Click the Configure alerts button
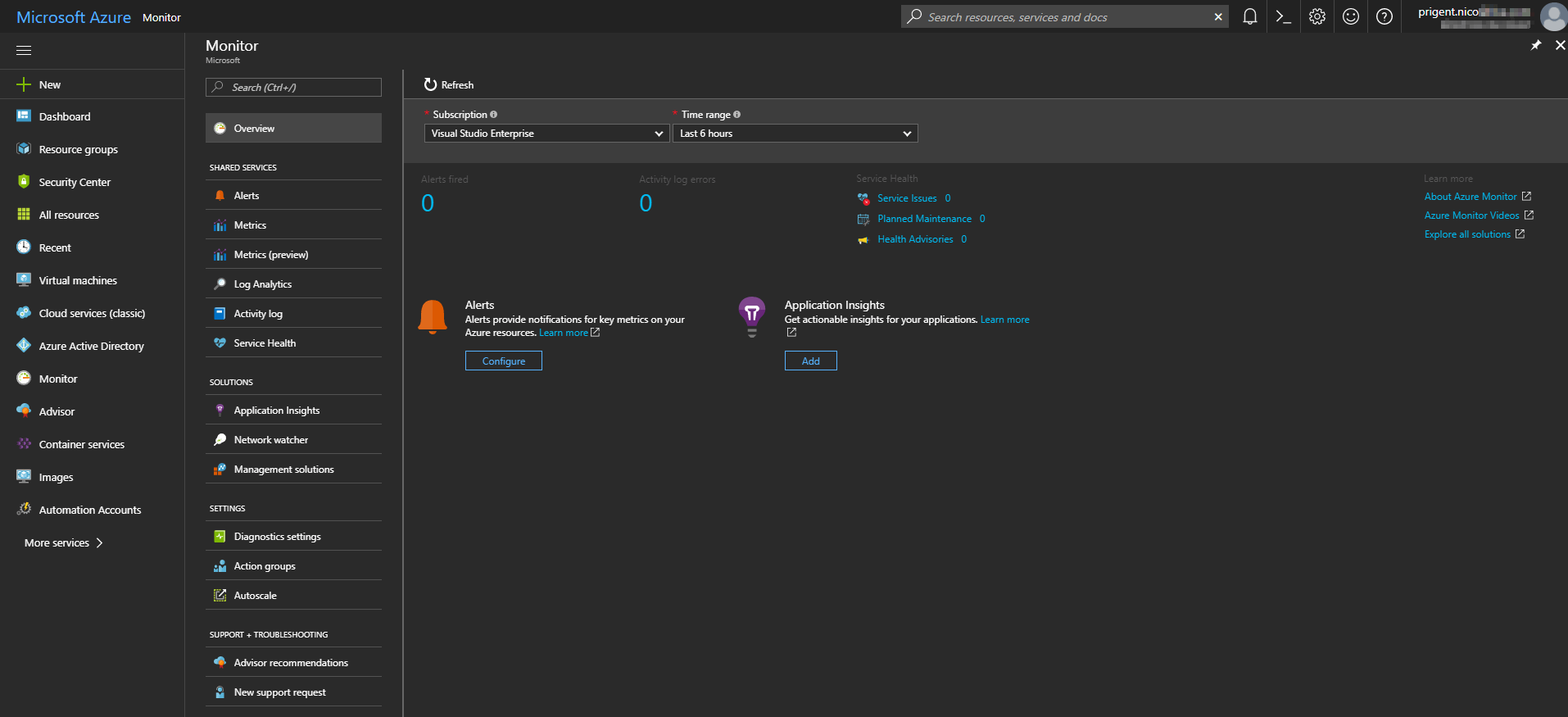1568x717 pixels. click(x=504, y=361)
